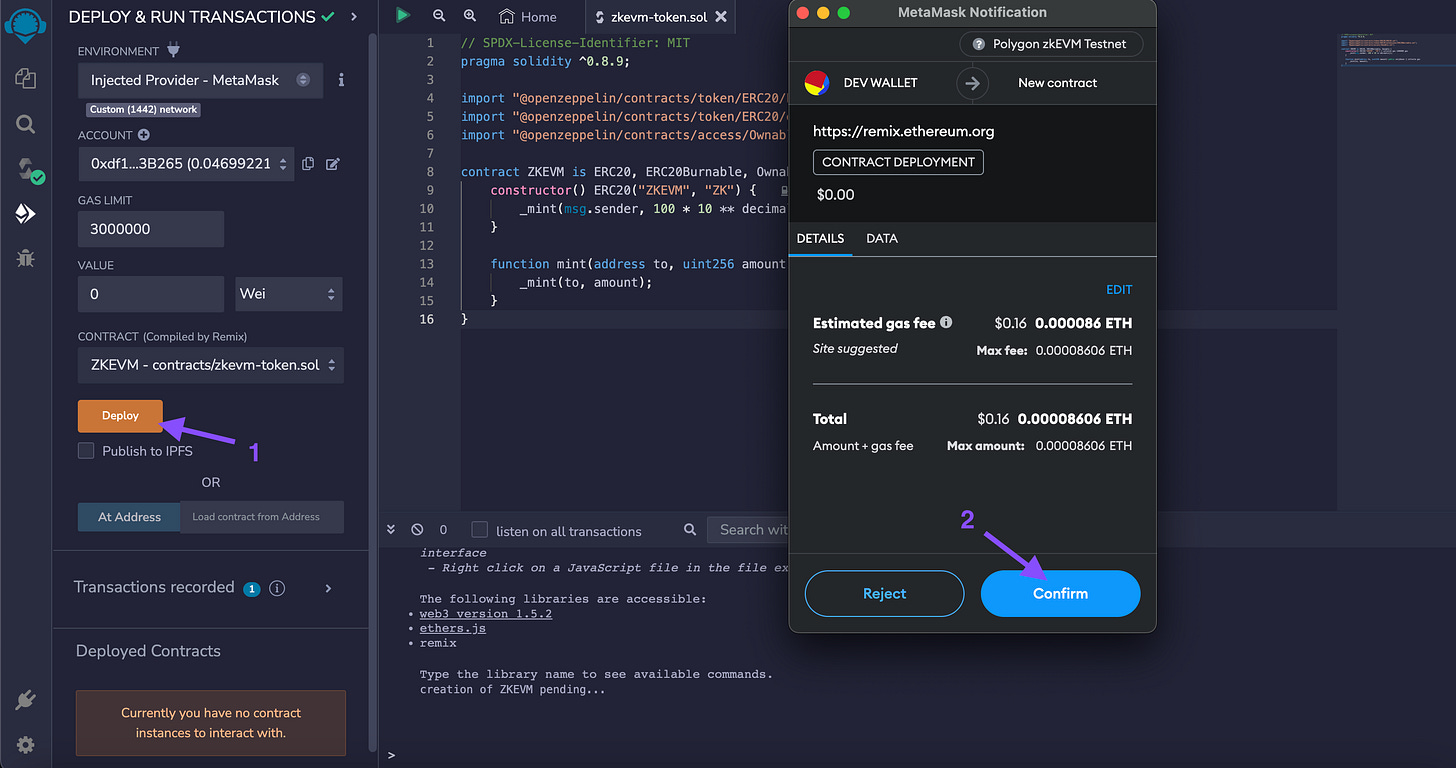Expand panel with chevron beside Deploy & Run title
The height and width of the screenshot is (768, 1456).
pyautogui.click(x=354, y=17)
